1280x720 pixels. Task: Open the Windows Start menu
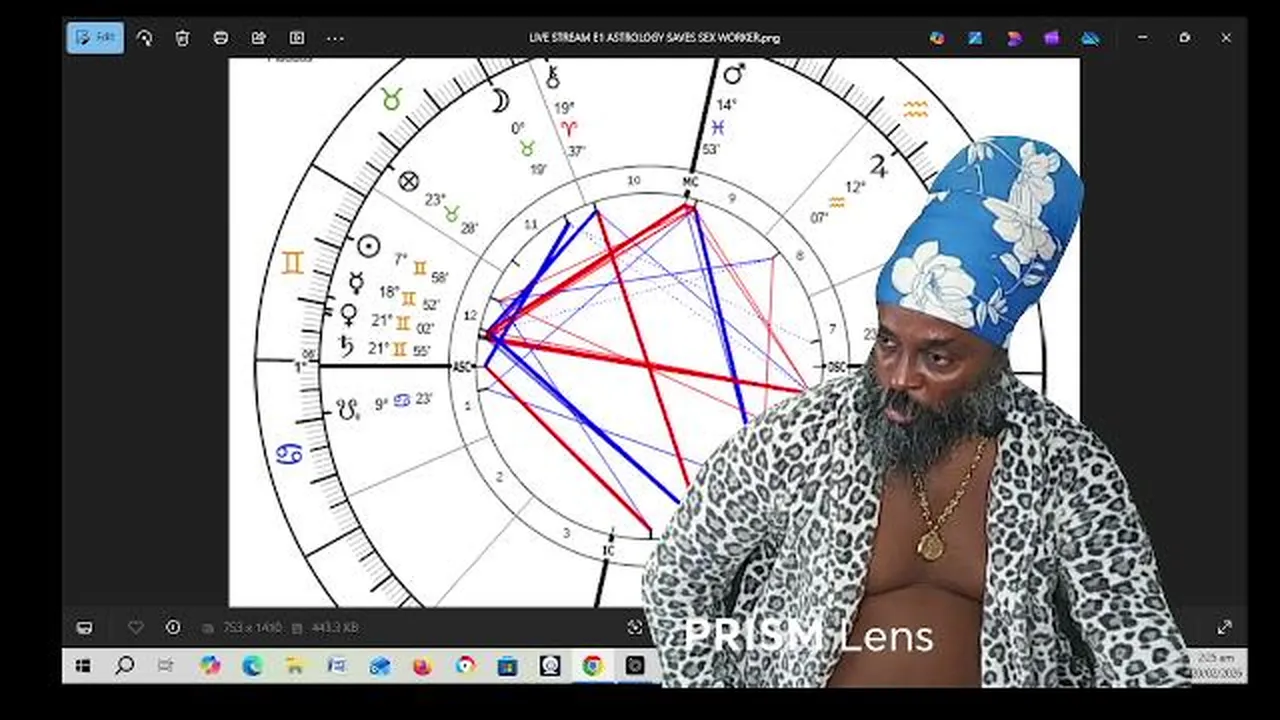(83, 666)
